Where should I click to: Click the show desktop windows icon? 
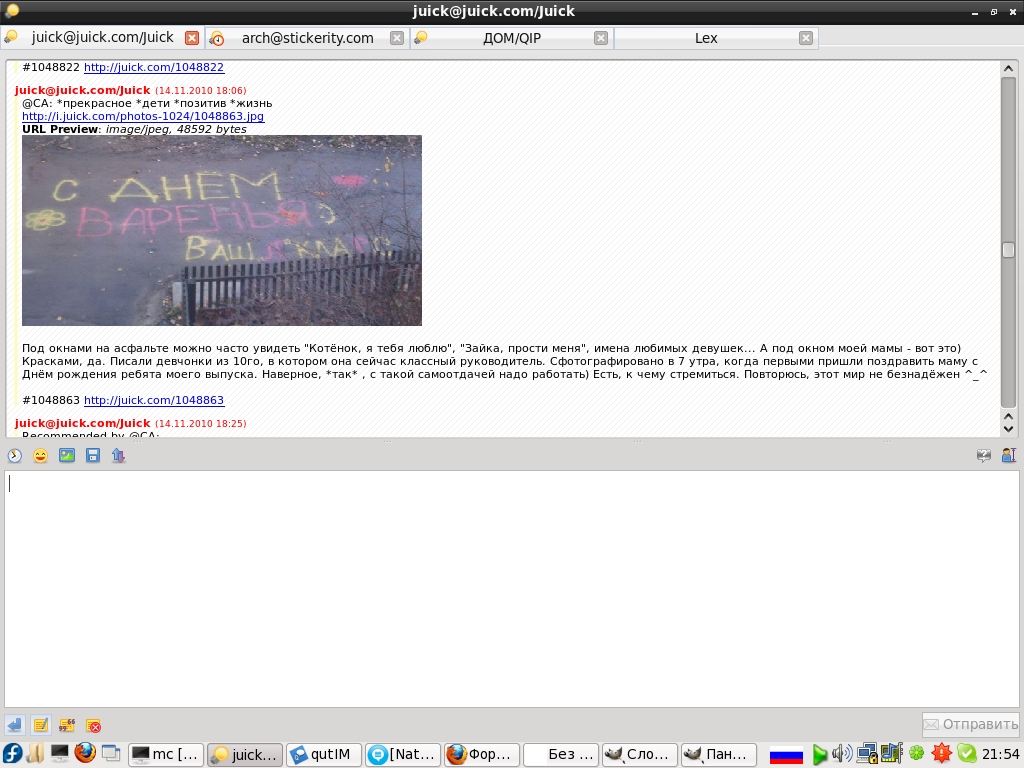(110, 754)
